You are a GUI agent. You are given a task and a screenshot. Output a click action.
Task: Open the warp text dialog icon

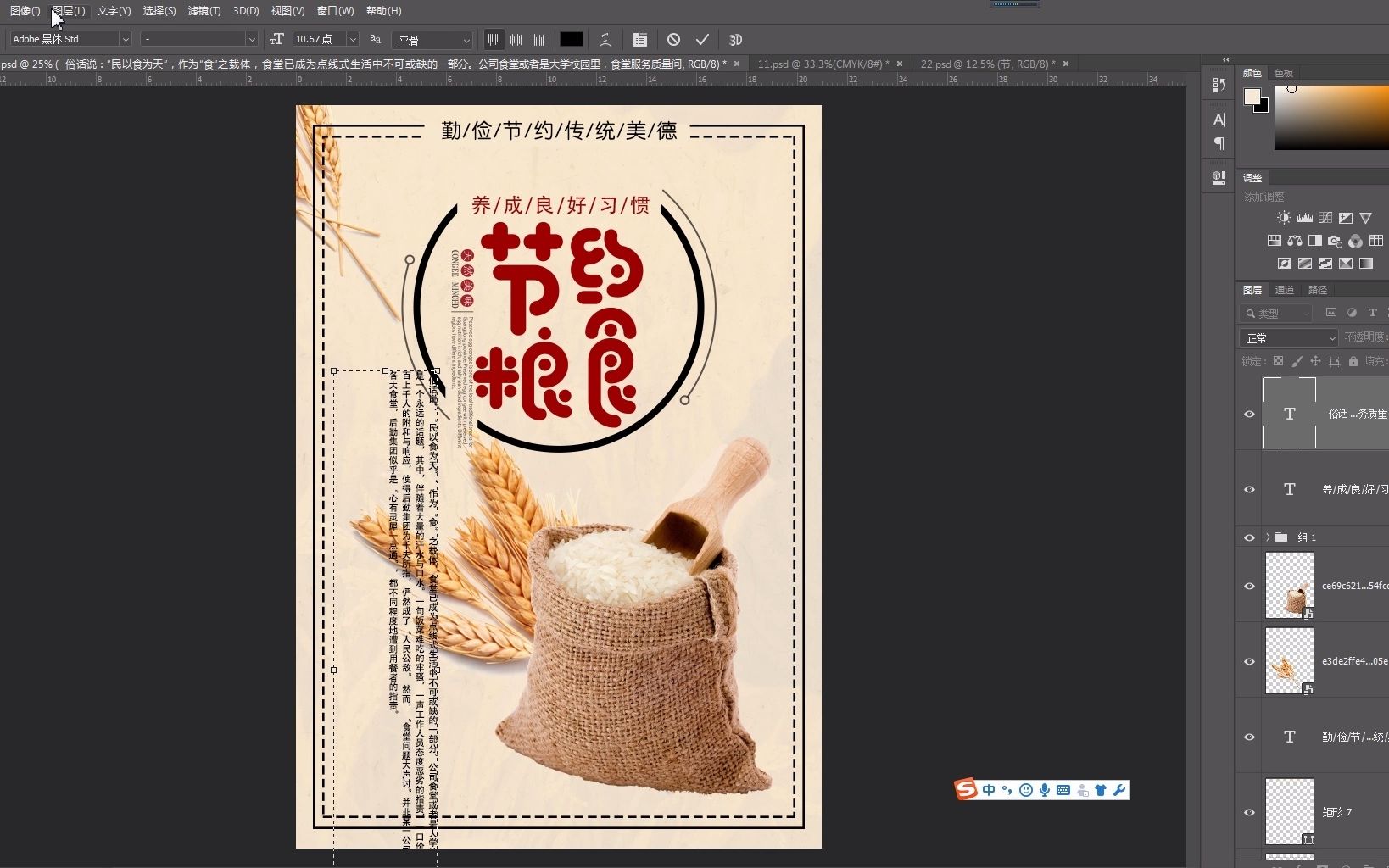coord(605,40)
